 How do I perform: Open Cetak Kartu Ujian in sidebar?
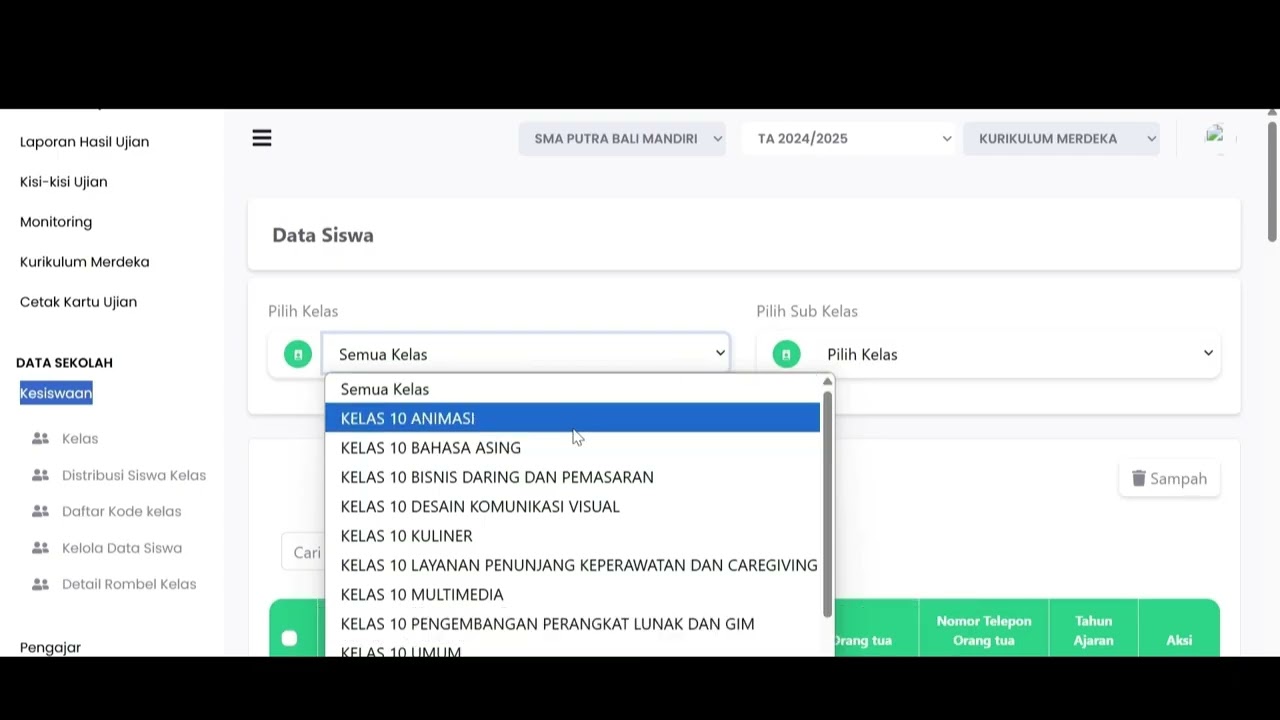(x=78, y=301)
